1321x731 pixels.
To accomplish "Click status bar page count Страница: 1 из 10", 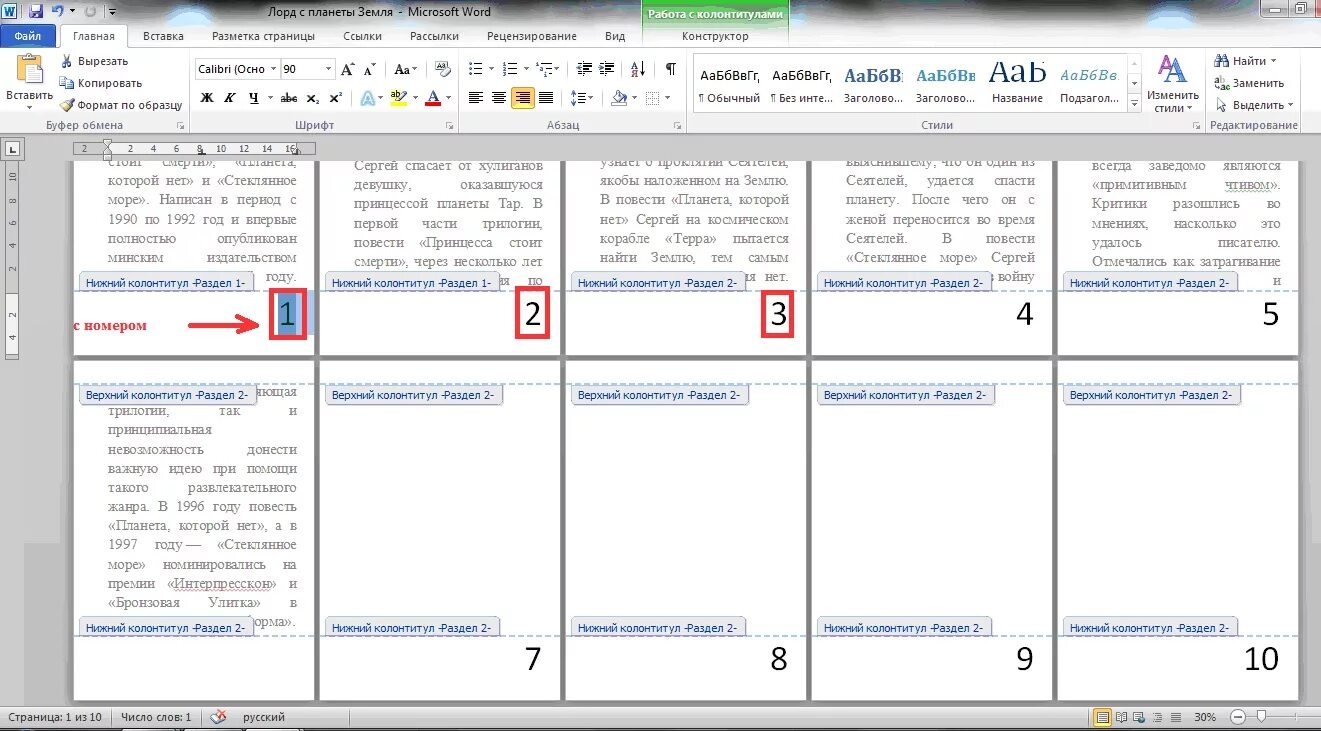I will point(55,717).
